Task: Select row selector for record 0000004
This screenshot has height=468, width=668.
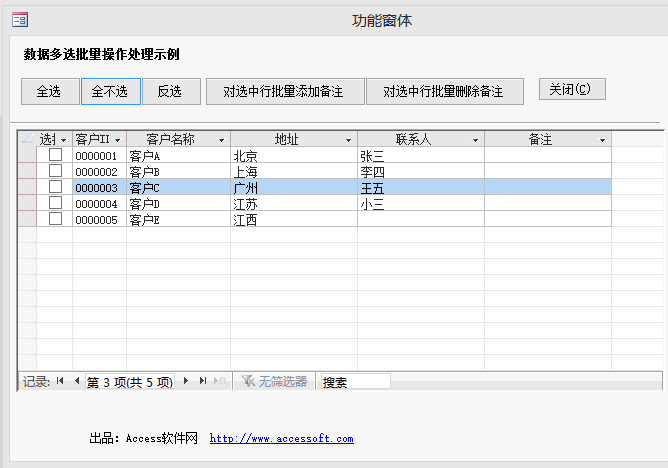Action: pyautogui.click(x=27, y=203)
